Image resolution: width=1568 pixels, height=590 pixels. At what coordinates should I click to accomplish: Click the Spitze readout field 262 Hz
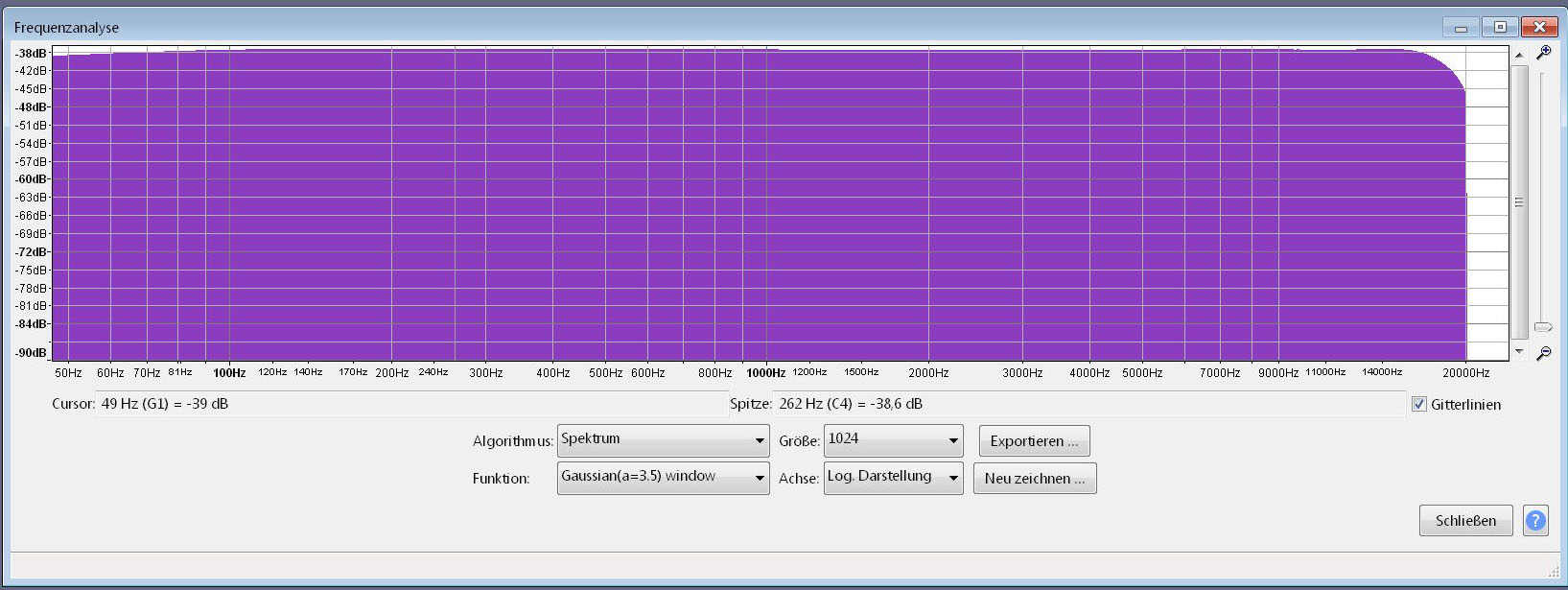pyautogui.click(x=1089, y=404)
